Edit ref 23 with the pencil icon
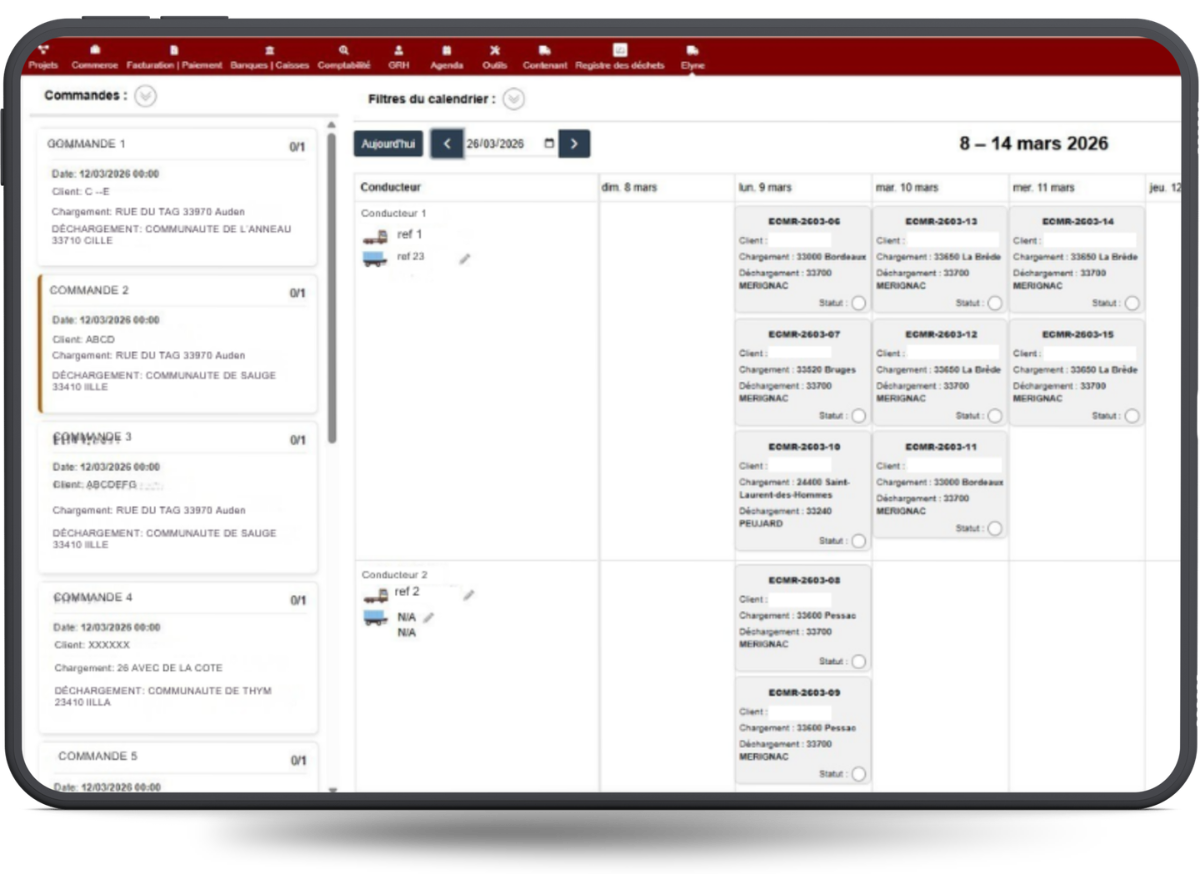 [x=464, y=259]
